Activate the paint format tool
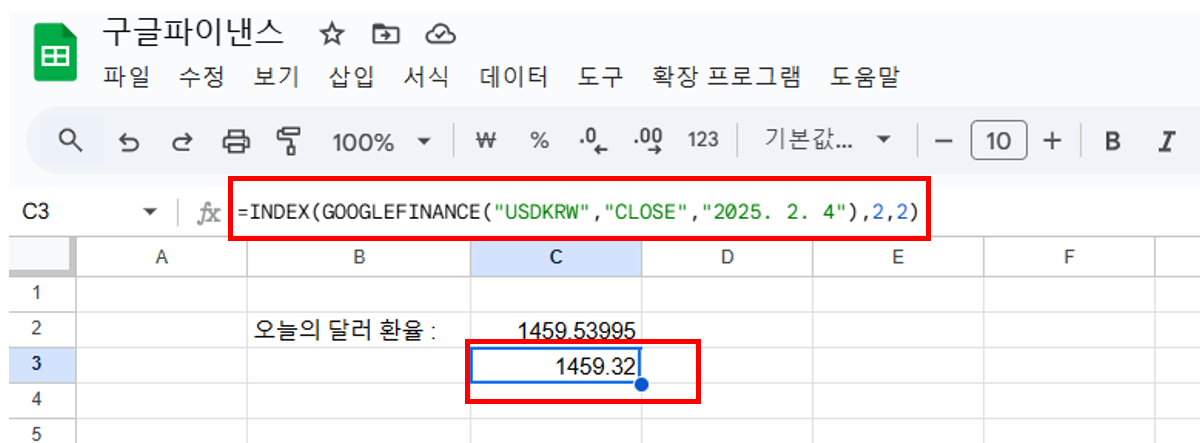 click(288, 141)
